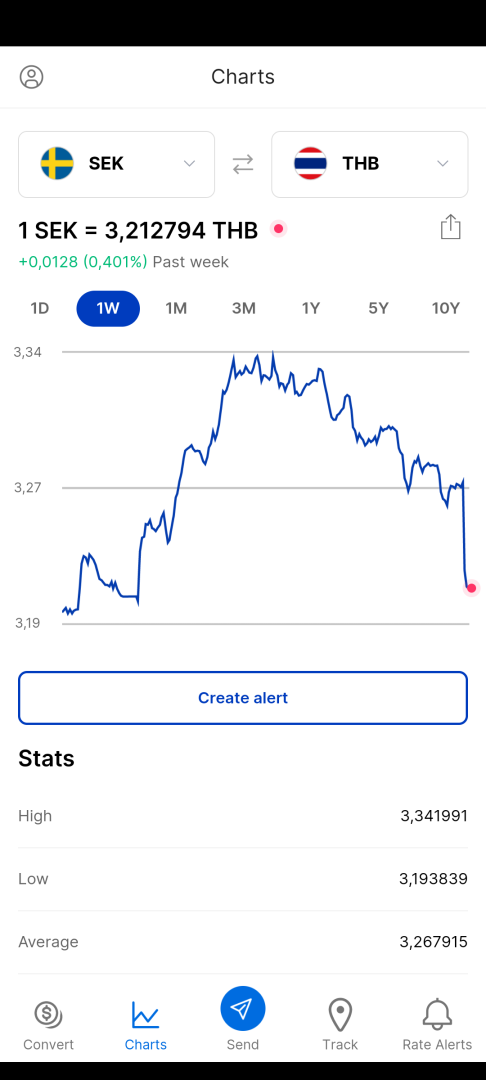Switch to the 10Y range tab
The height and width of the screenshot is (1080, 486).
(x=445, y=309)
